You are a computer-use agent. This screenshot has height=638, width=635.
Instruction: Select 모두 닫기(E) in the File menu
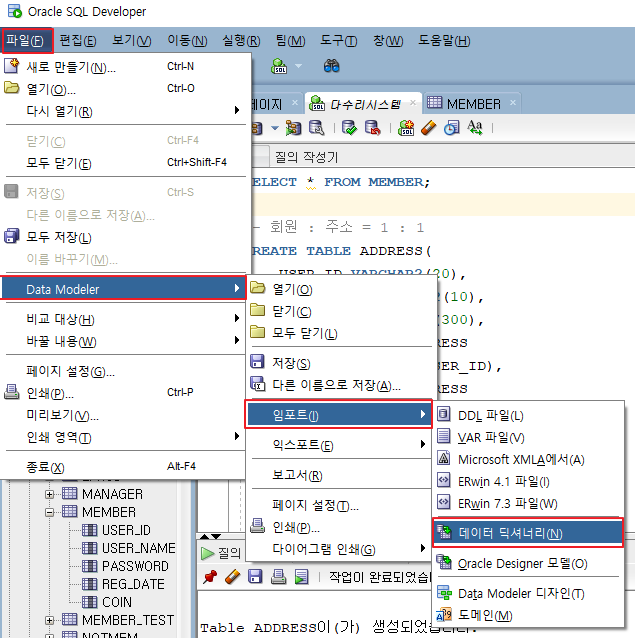pos(125,163)
